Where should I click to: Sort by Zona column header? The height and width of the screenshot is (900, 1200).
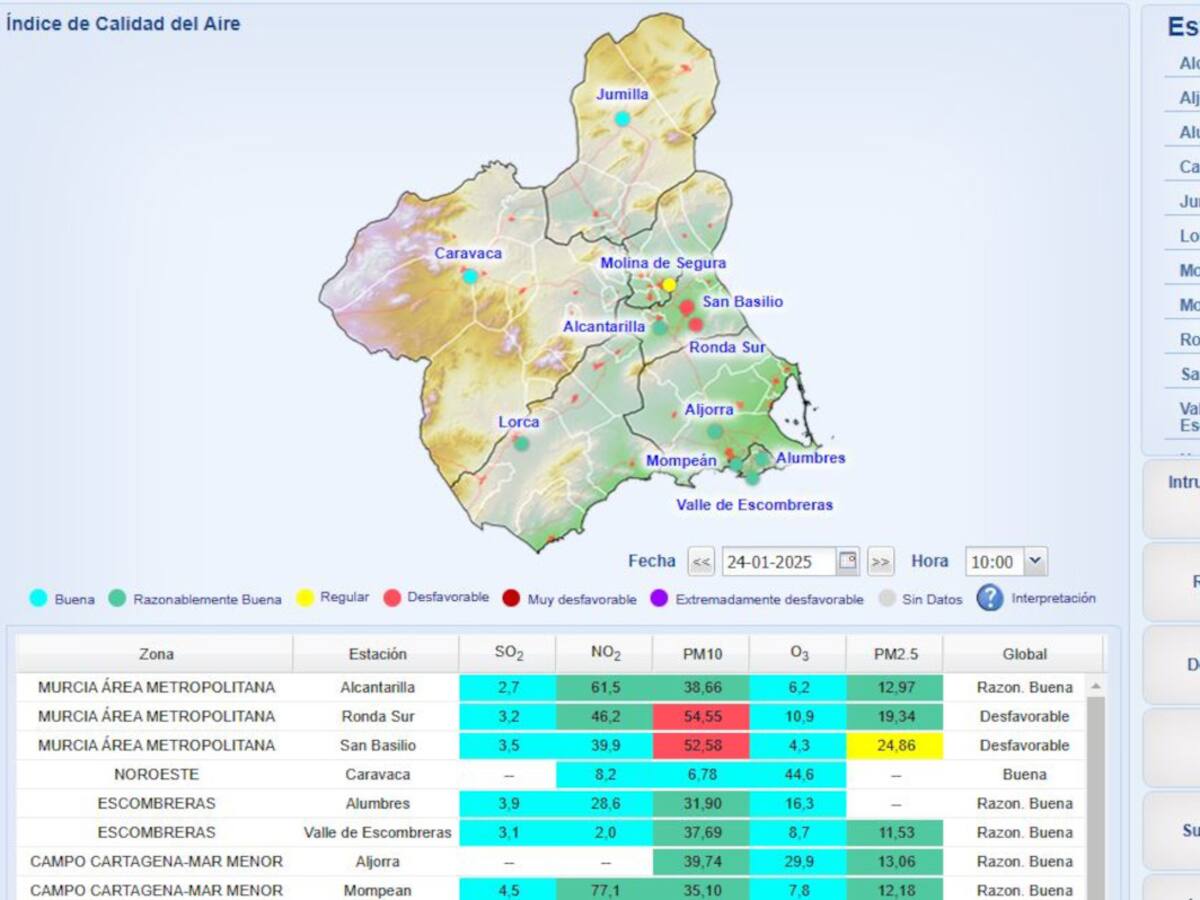coord(156,654)
